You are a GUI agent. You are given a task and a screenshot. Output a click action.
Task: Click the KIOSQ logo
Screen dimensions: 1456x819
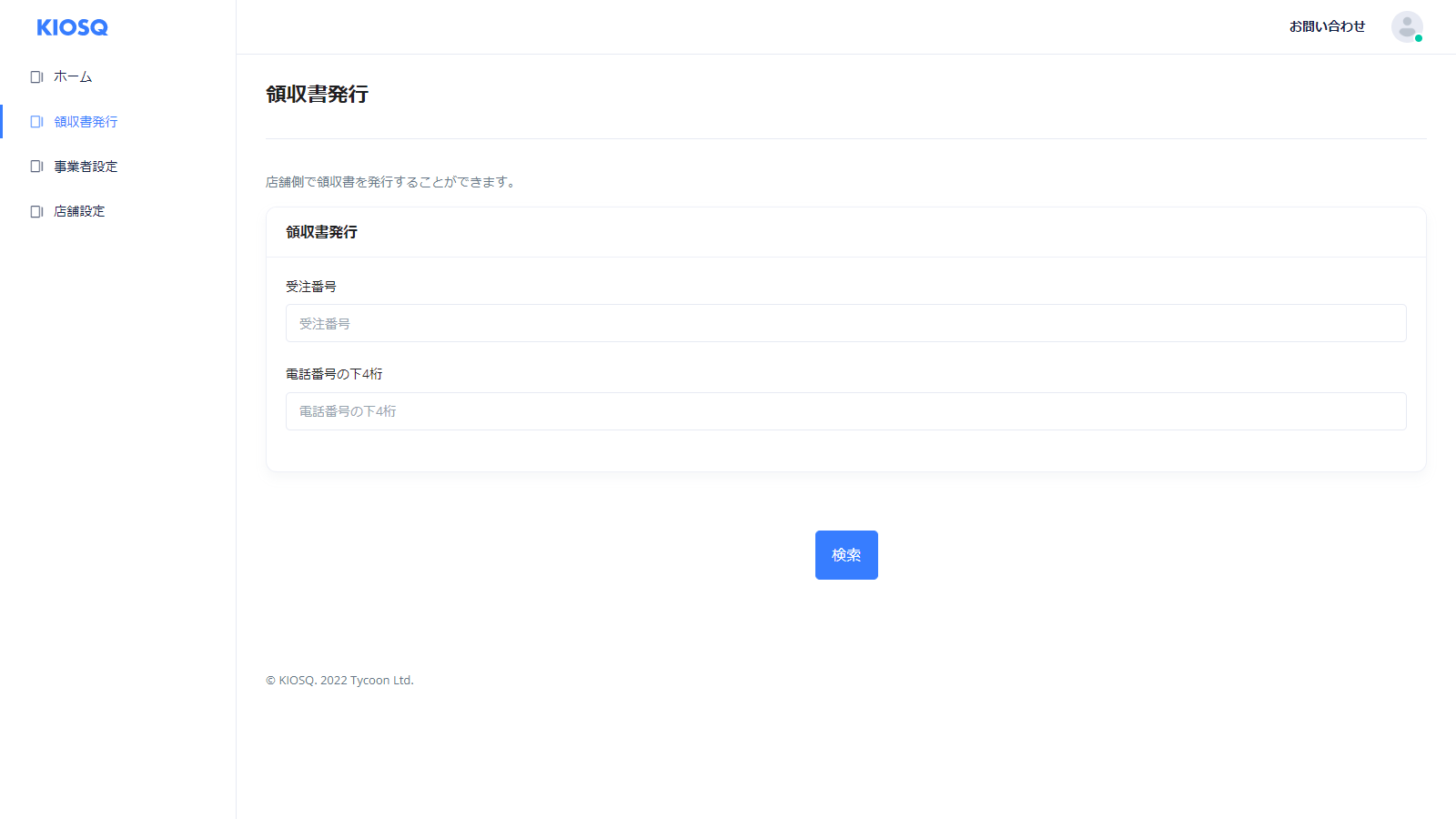pos(73,27)
